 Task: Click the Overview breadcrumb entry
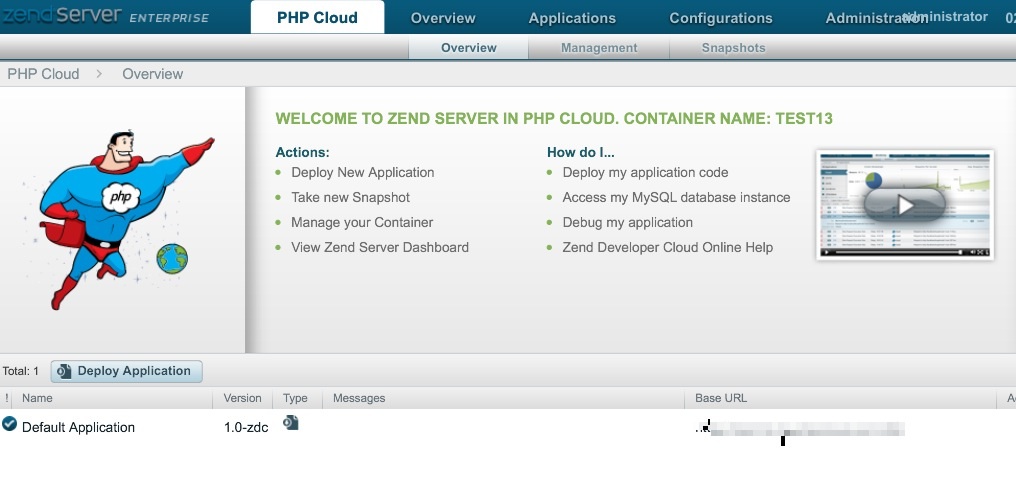(x=153, y=74)
